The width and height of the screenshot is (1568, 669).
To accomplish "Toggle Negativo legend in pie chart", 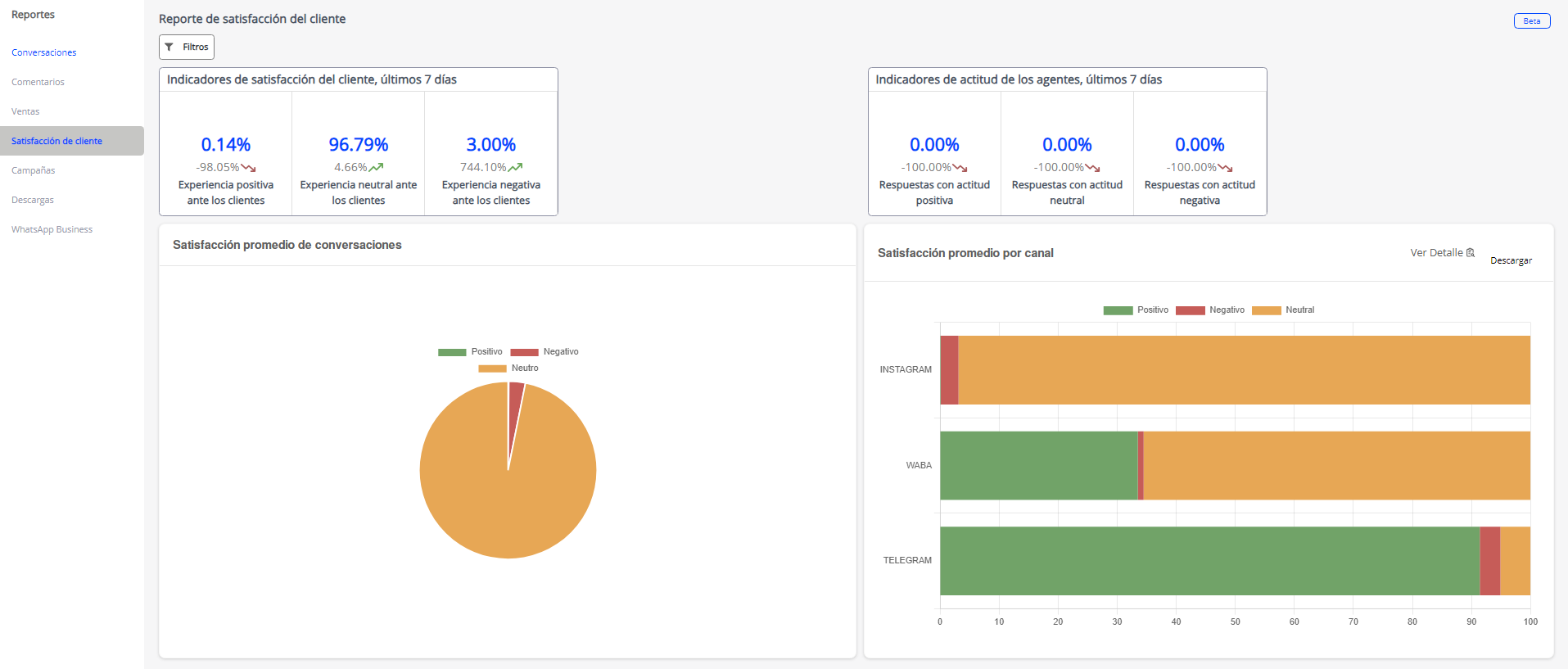I will [x=545, y=352].
